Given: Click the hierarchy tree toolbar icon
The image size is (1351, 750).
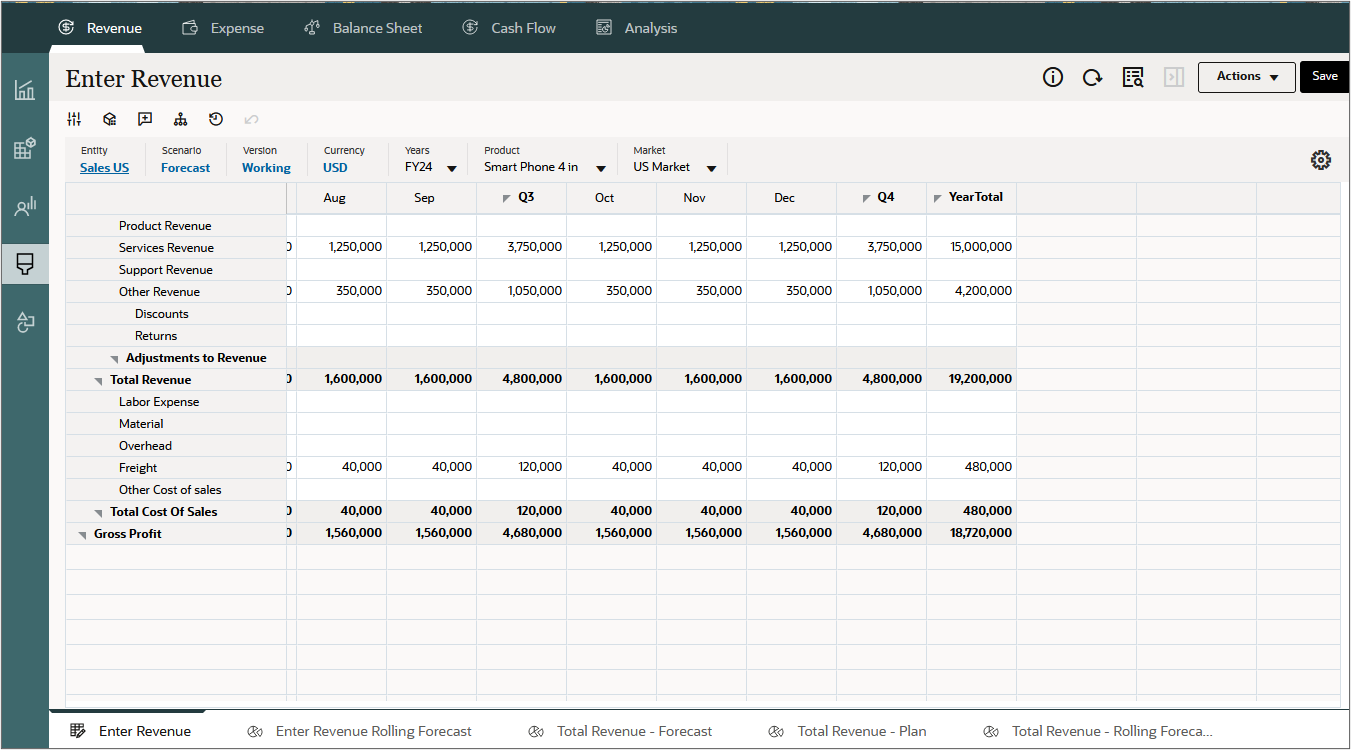Looking at the screenshot, I should (180, 119).
